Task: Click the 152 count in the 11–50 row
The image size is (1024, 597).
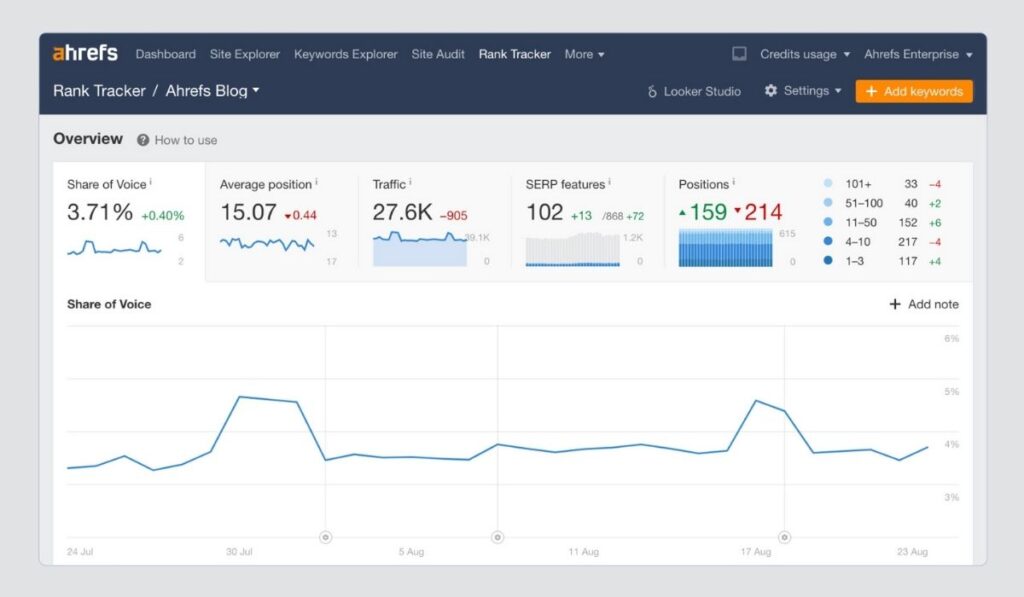Action: [x=908, y=223]
